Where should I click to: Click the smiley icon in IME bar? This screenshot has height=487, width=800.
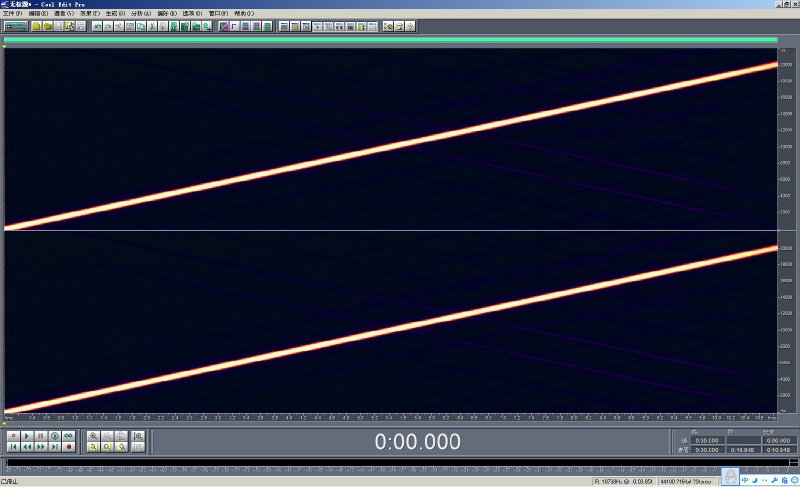(x=794, y=480)
